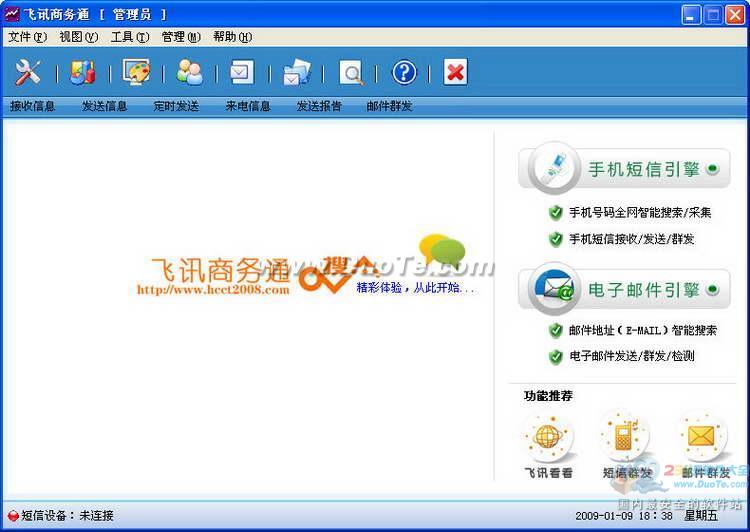
Task: Click the phone icon on 手机短信引擎
Action: click(553, 167)
